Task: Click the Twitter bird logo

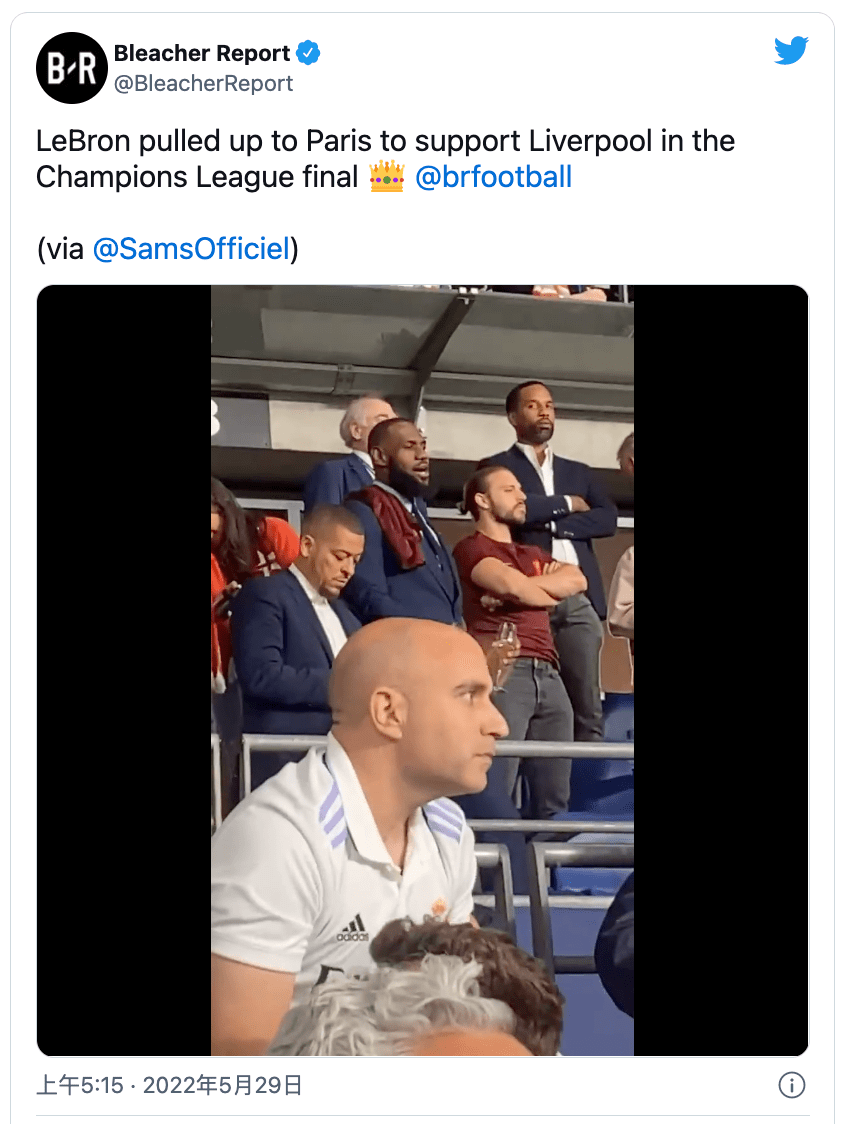Action: click(791, 51)
